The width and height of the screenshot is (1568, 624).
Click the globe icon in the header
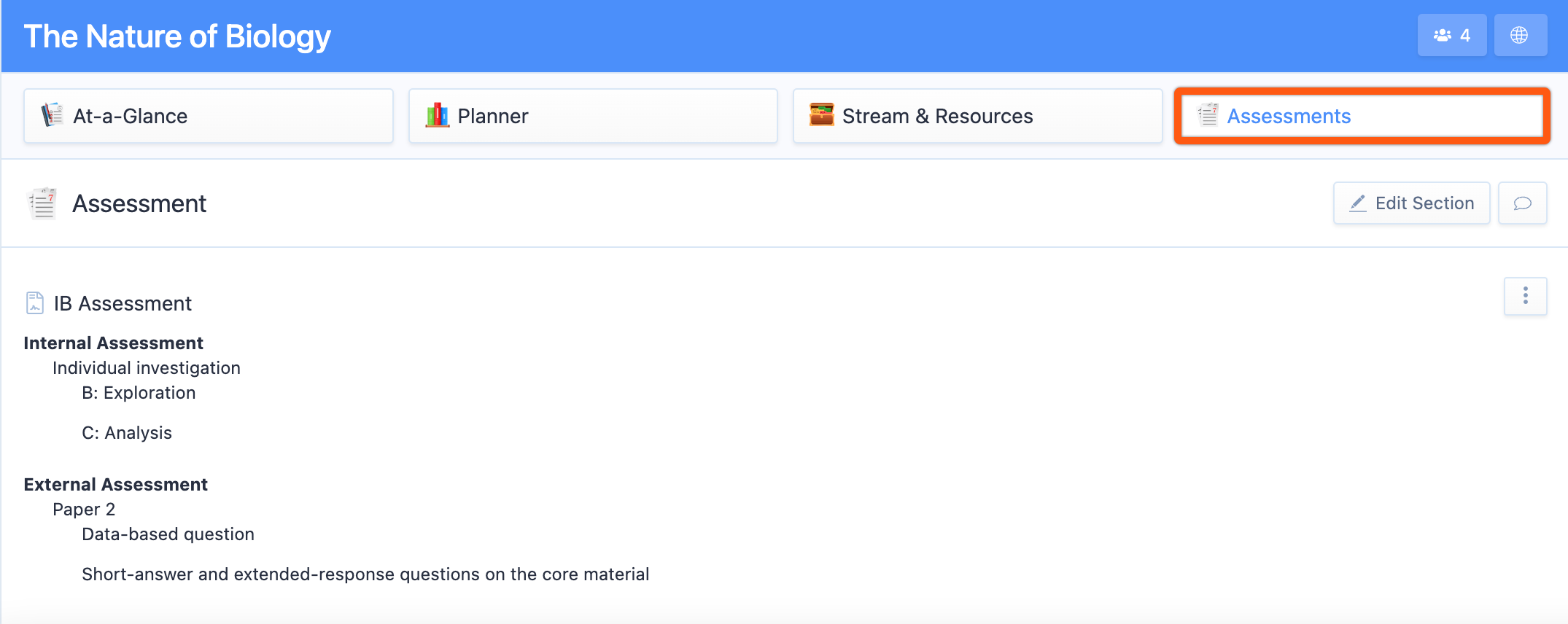click(1519, 35)
